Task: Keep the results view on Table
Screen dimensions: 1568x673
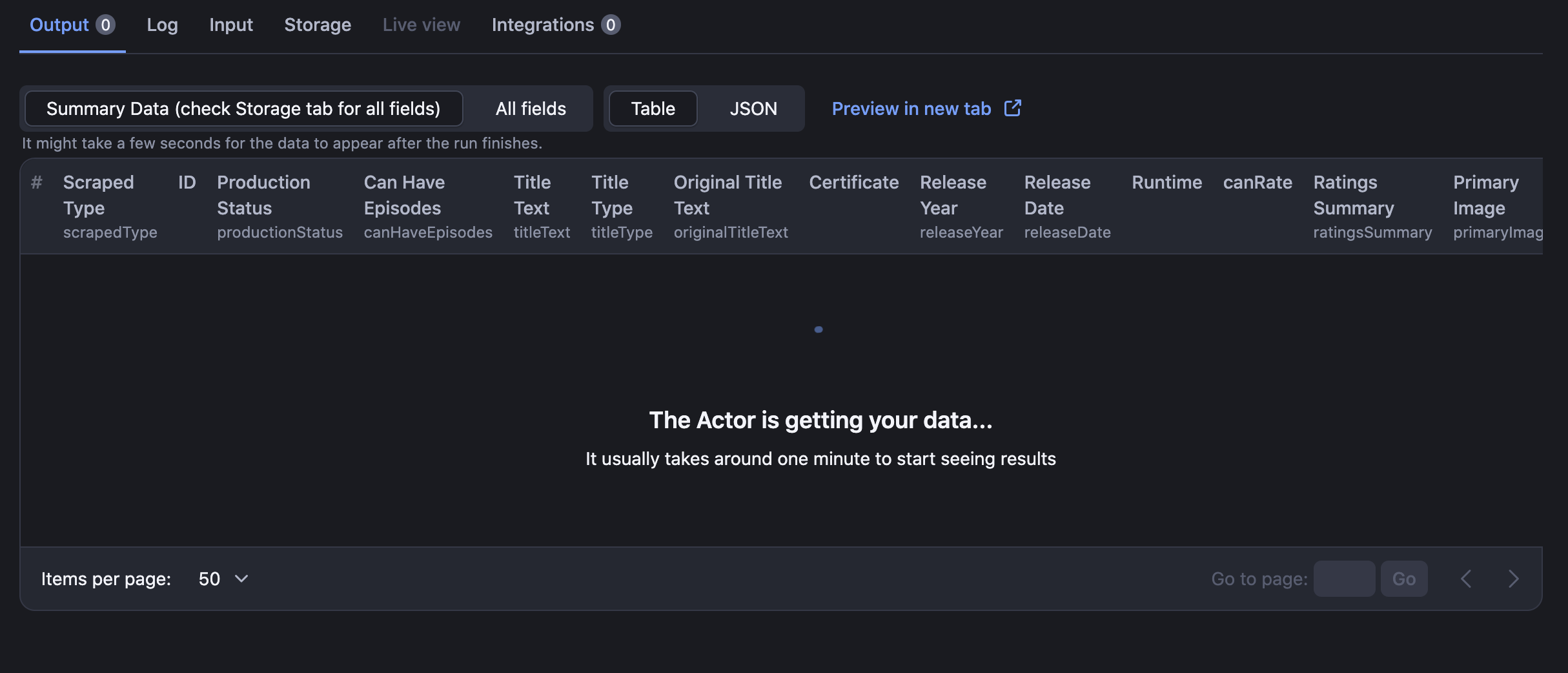Action: click(653, 109)
